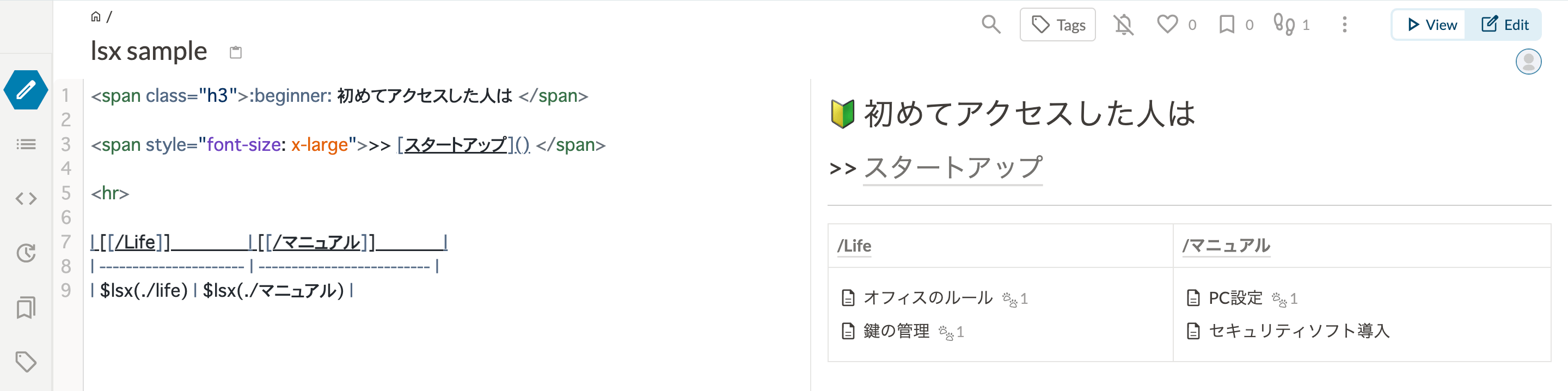Switch to View mode
The height and width of the screenshot is (391, 1568).
(x=1430, y=25)
